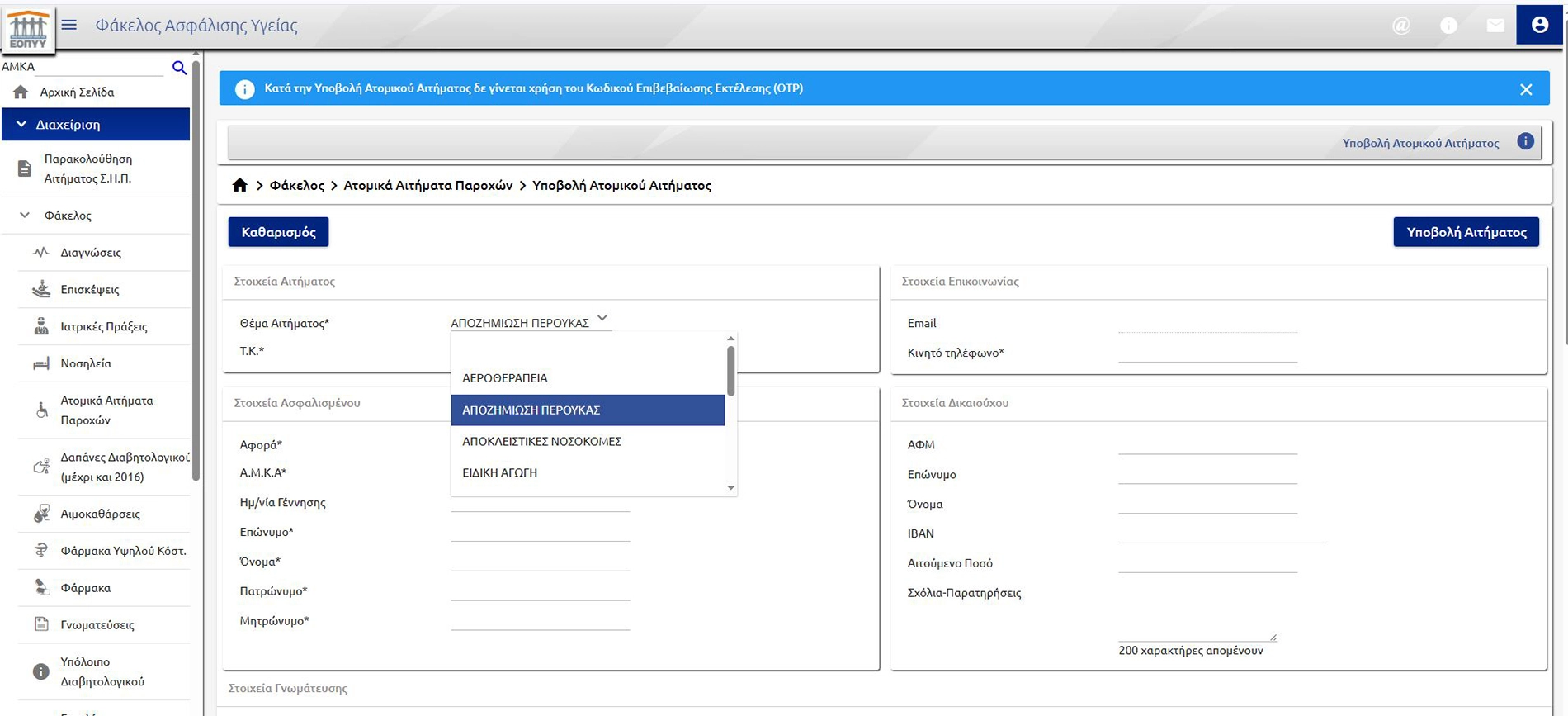This screenshot has height=716, width=1568.
Task: Close the blue OTP notification banner
Action: [1525, 89]
